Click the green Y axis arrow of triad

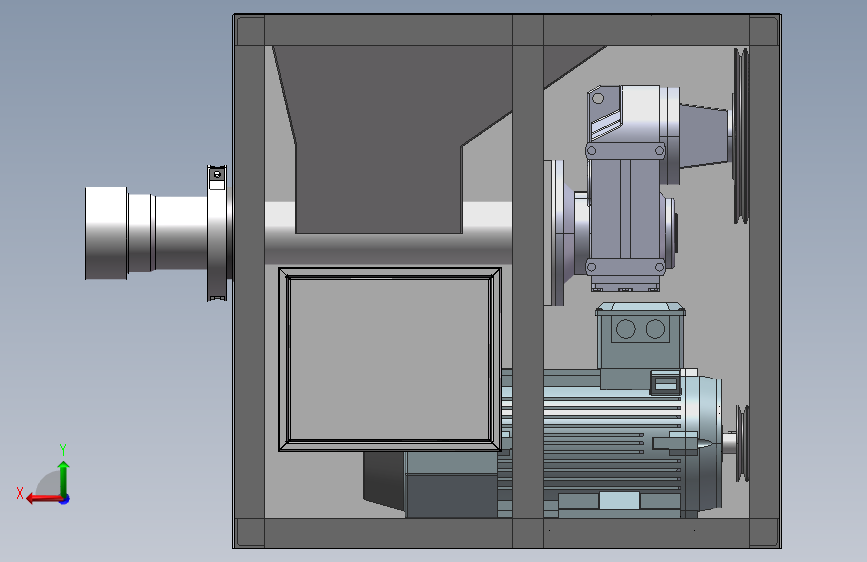tap(64, 477)
